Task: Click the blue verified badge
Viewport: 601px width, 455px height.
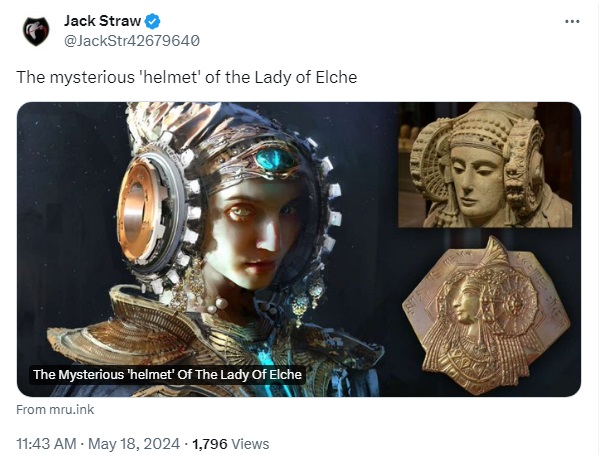Action: [x=152, y=21]
